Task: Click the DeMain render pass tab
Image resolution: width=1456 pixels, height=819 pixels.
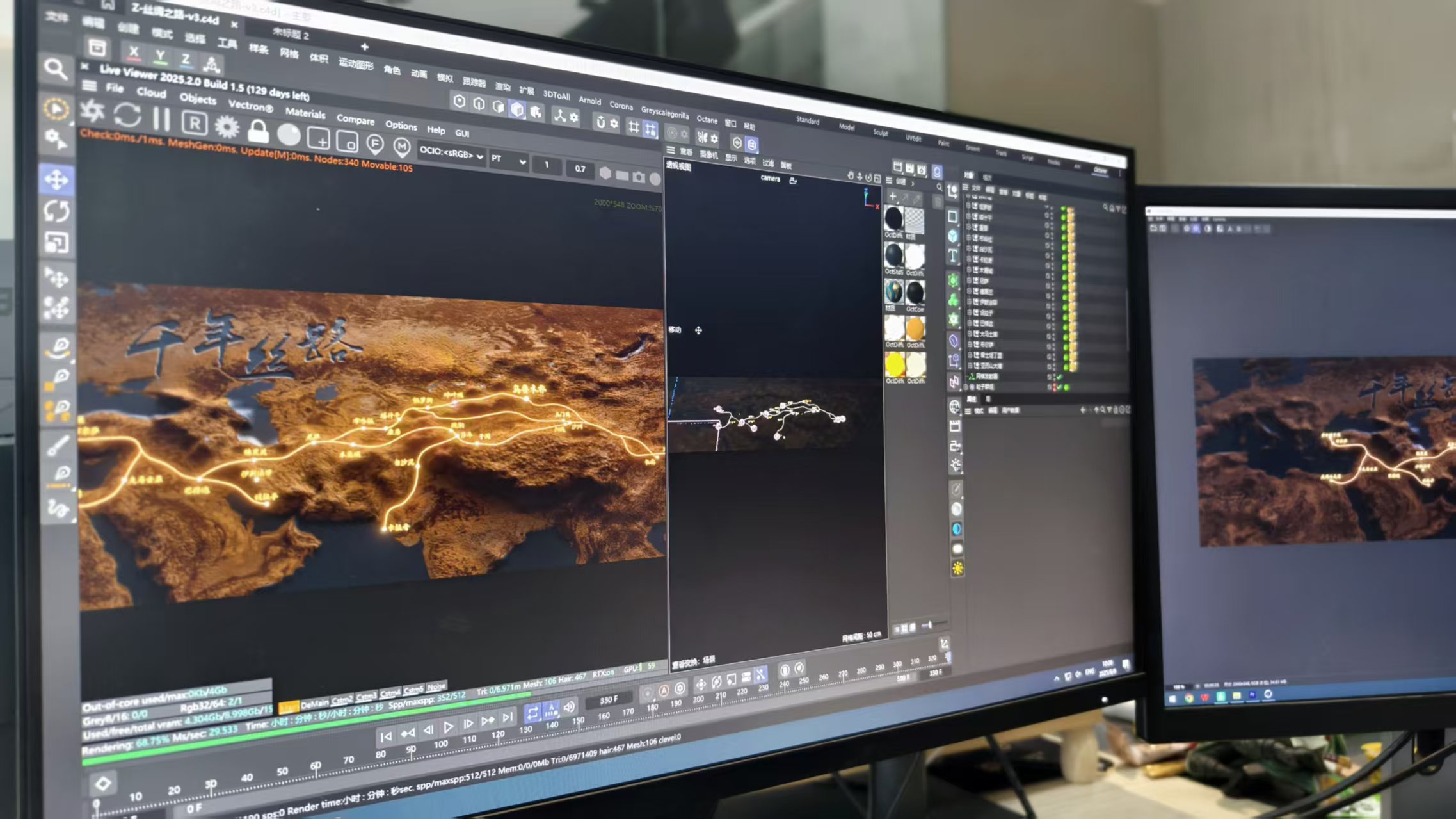Action: click(314, 704)
